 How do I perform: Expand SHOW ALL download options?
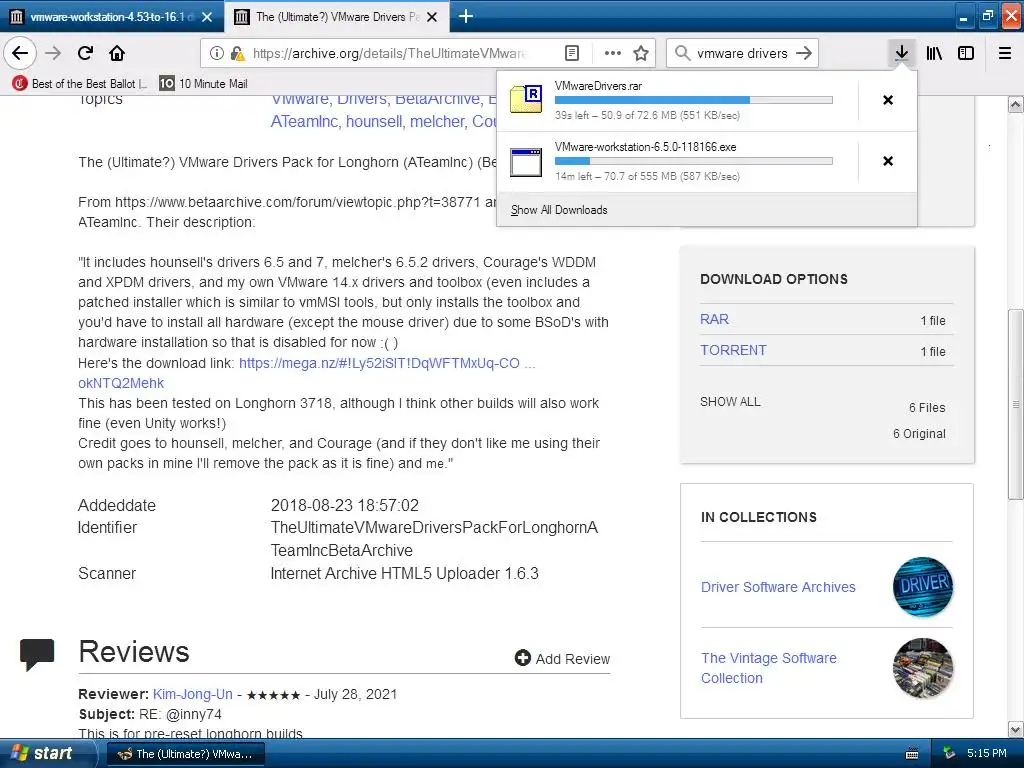tap(730, 402)
